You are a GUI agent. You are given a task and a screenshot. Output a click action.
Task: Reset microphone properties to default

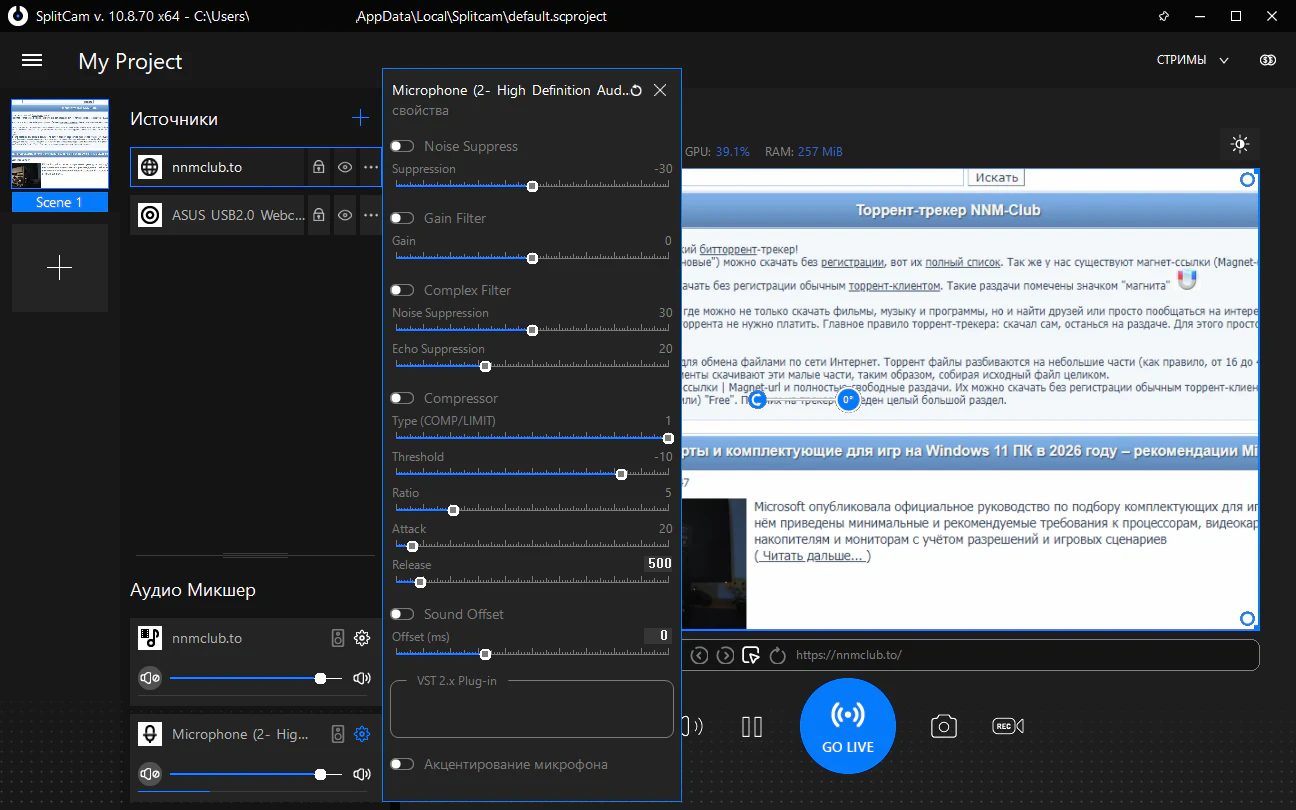tap(636, 91)
